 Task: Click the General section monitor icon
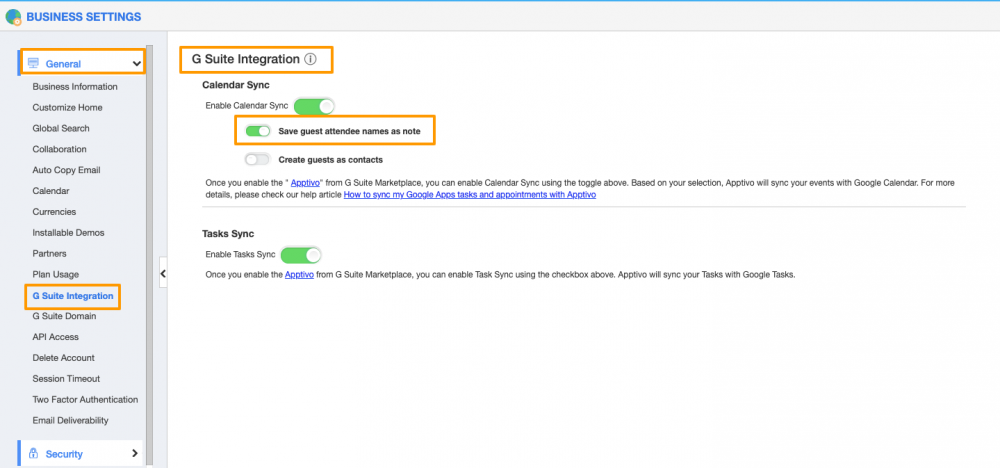click(33, 64)
